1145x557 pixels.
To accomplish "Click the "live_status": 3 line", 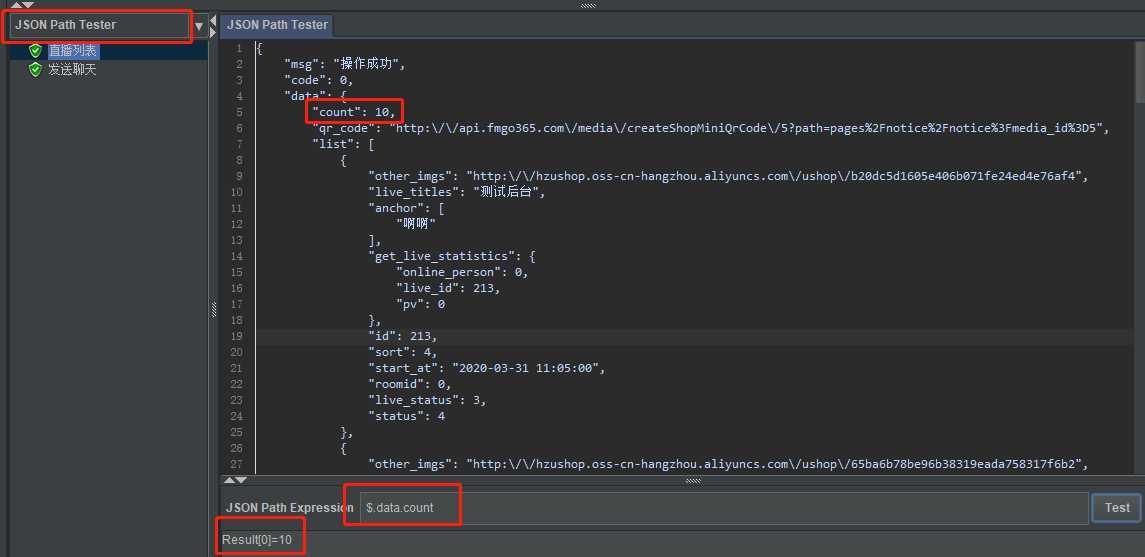I will point(426,399).
